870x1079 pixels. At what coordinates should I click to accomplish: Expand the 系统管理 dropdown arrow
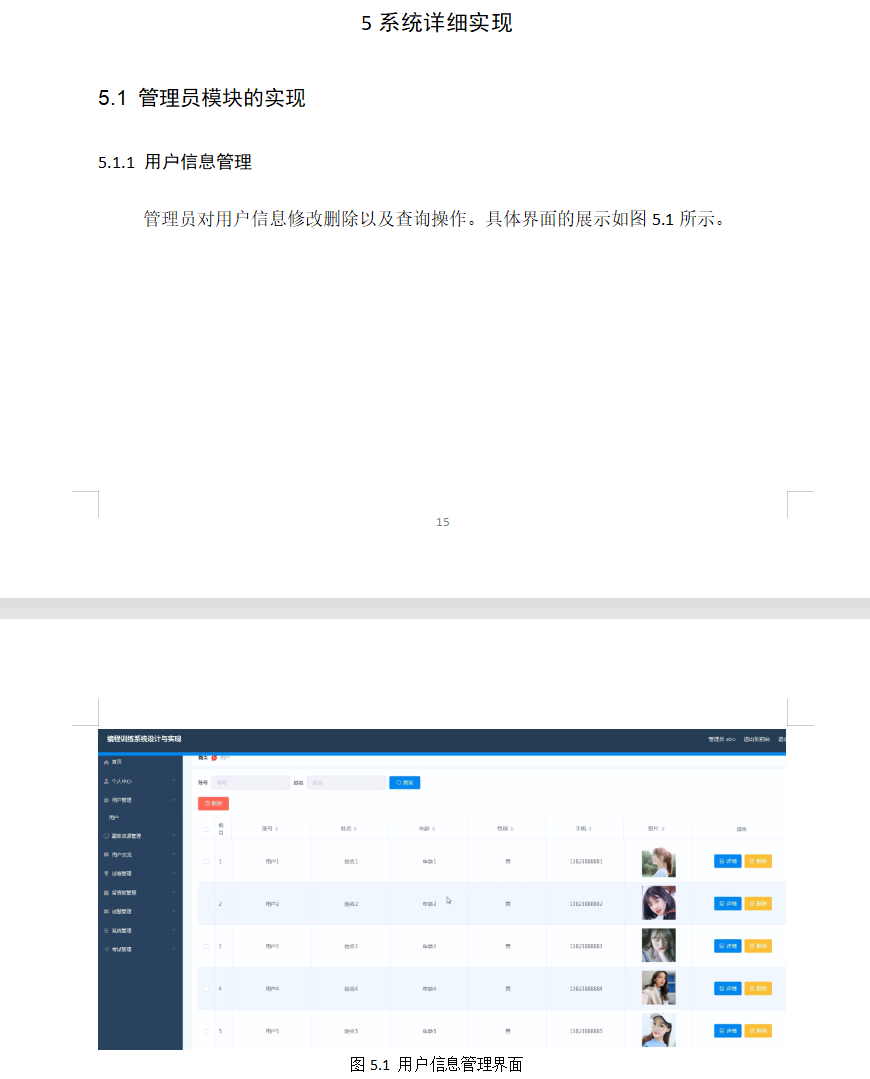[173, 929]
